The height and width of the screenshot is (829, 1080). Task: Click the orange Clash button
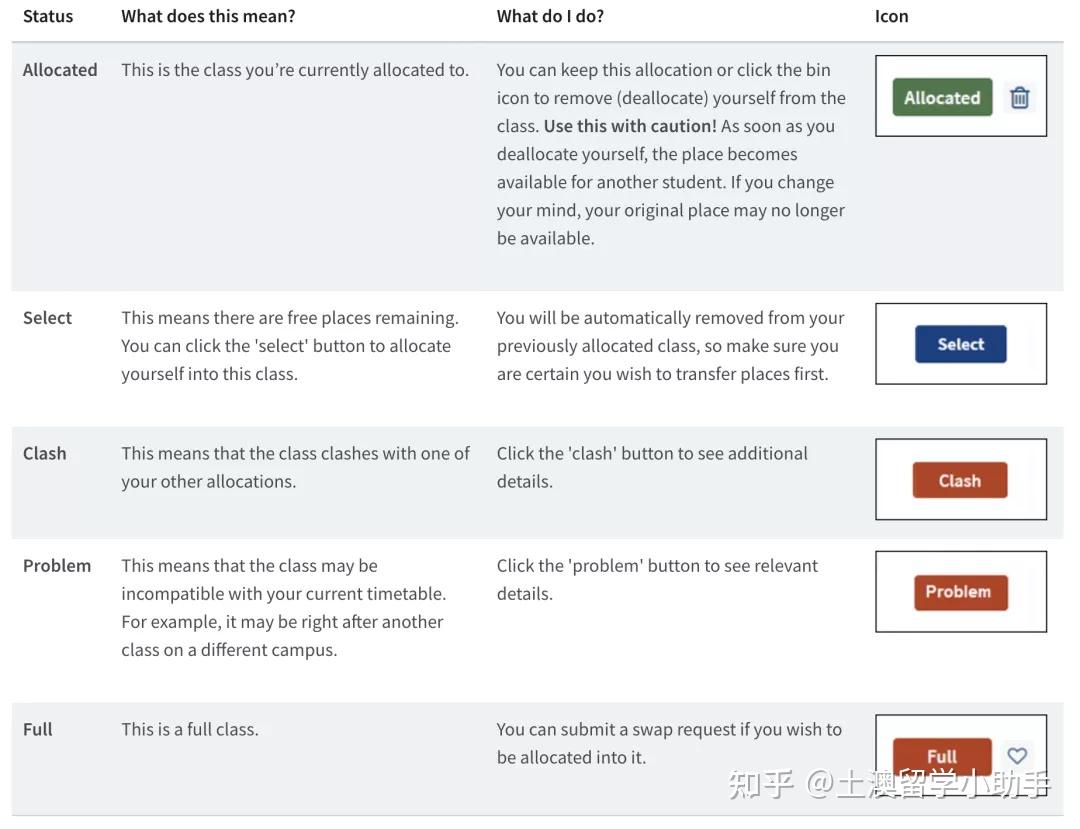[959, 481]
